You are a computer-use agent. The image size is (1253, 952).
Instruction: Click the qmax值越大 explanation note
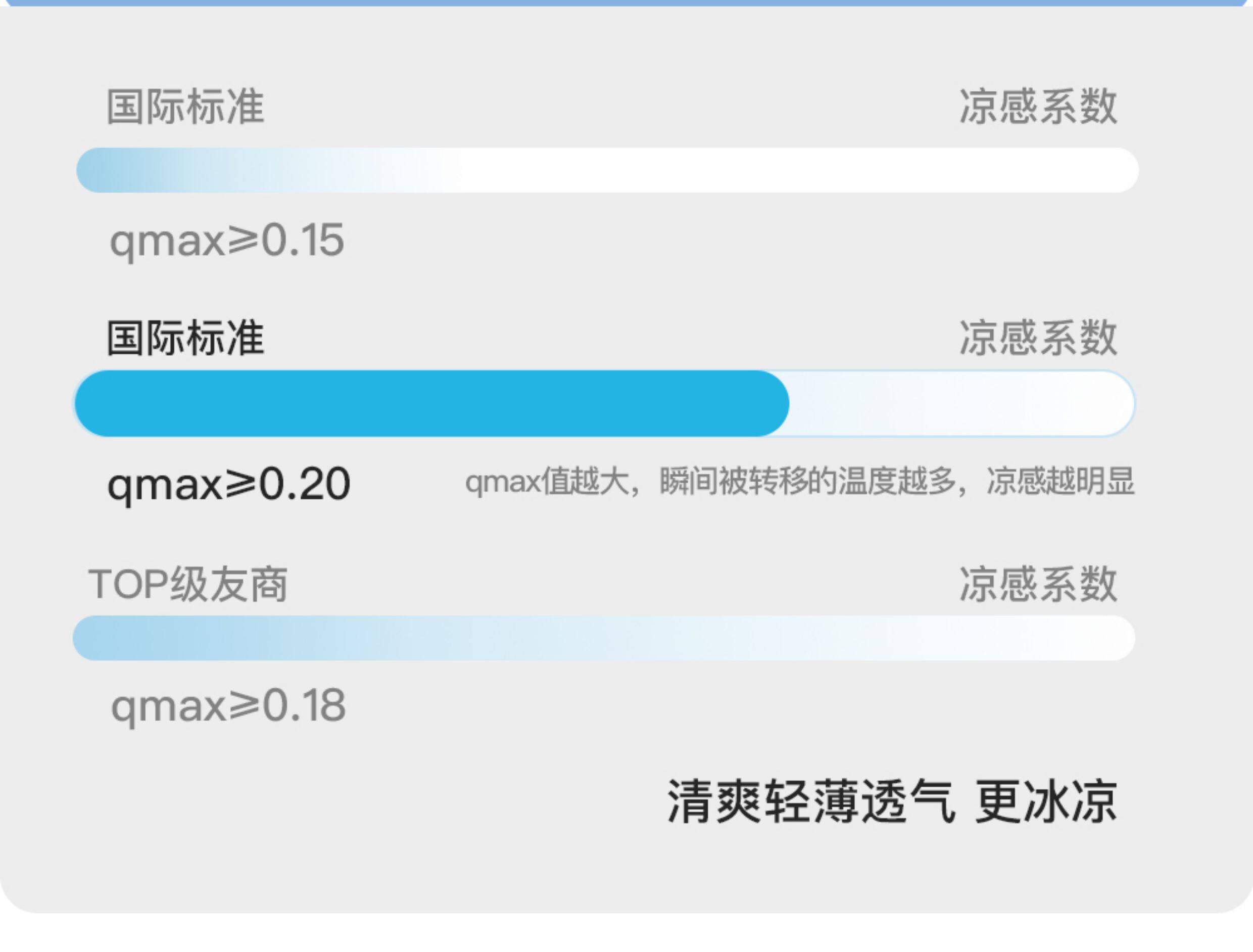(x=799, y=482)
